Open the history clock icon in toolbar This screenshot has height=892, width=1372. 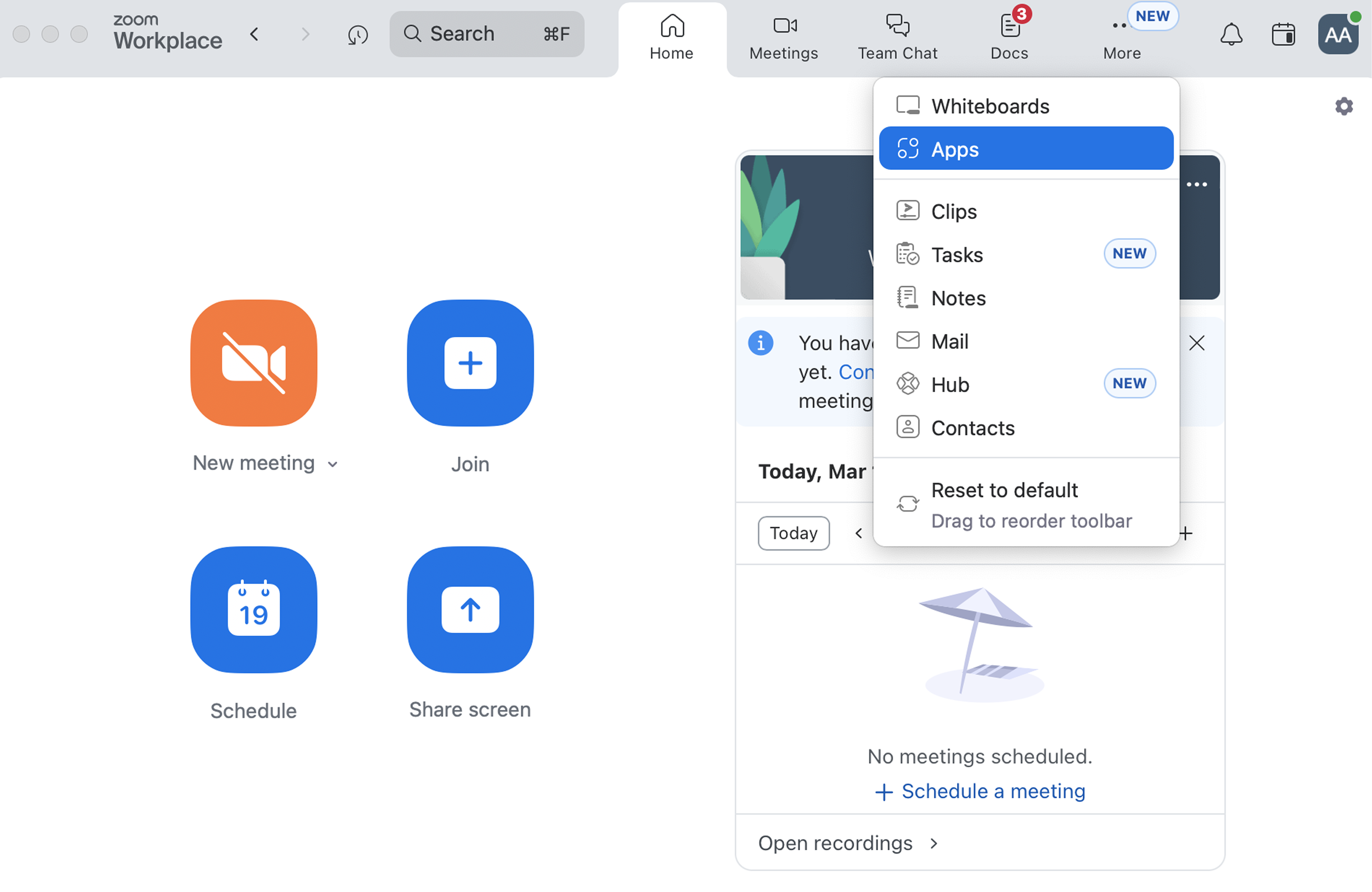[357, 35]
